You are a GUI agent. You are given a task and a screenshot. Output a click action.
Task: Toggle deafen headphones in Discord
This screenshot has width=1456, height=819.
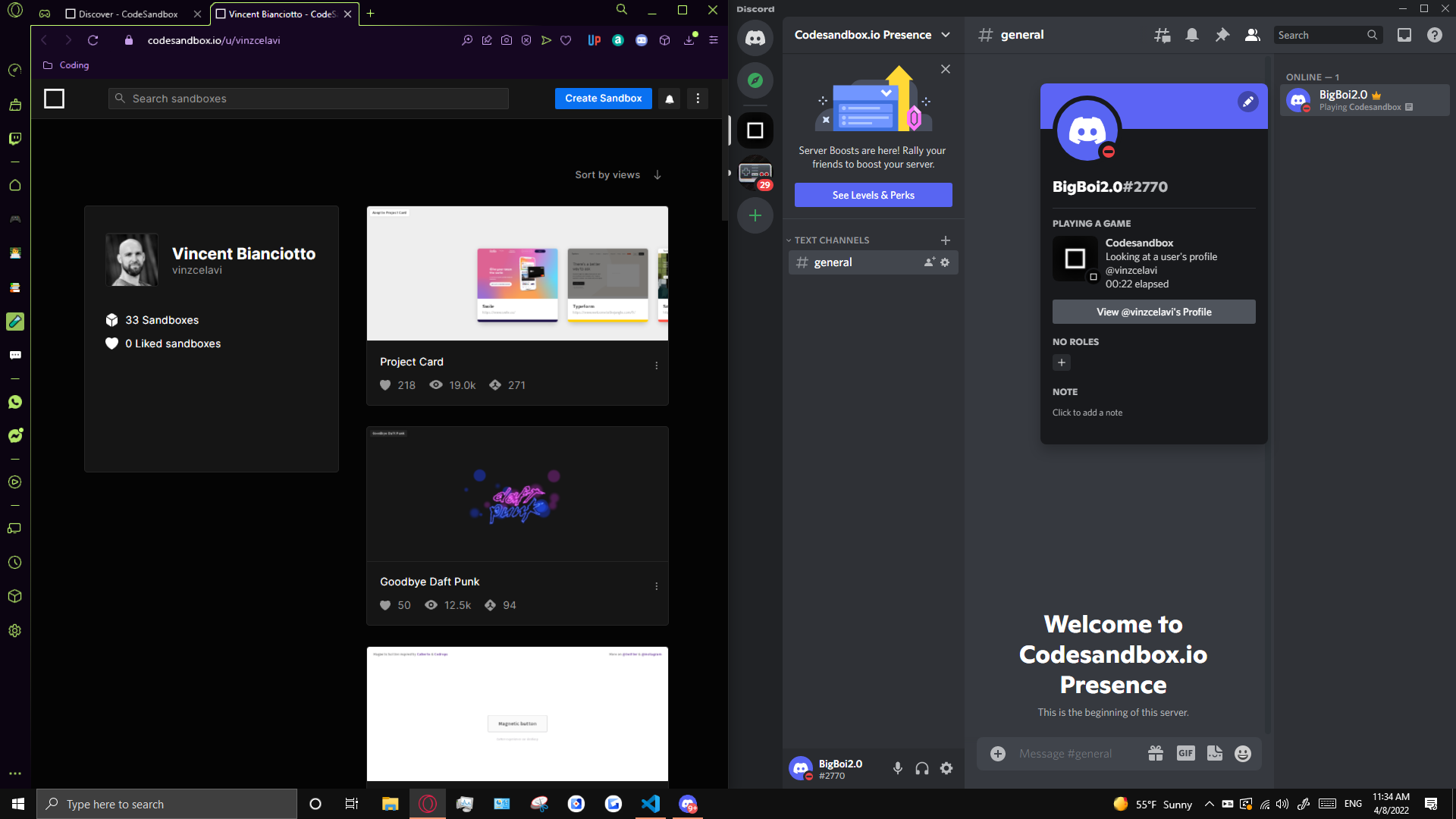[921, 768]
